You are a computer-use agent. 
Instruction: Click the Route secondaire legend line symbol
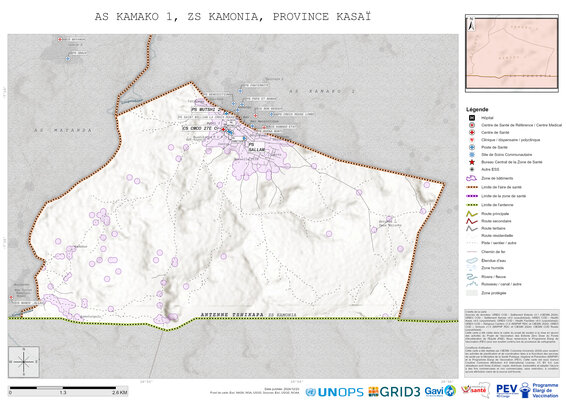pyautogui.click(x=472, y=221)
